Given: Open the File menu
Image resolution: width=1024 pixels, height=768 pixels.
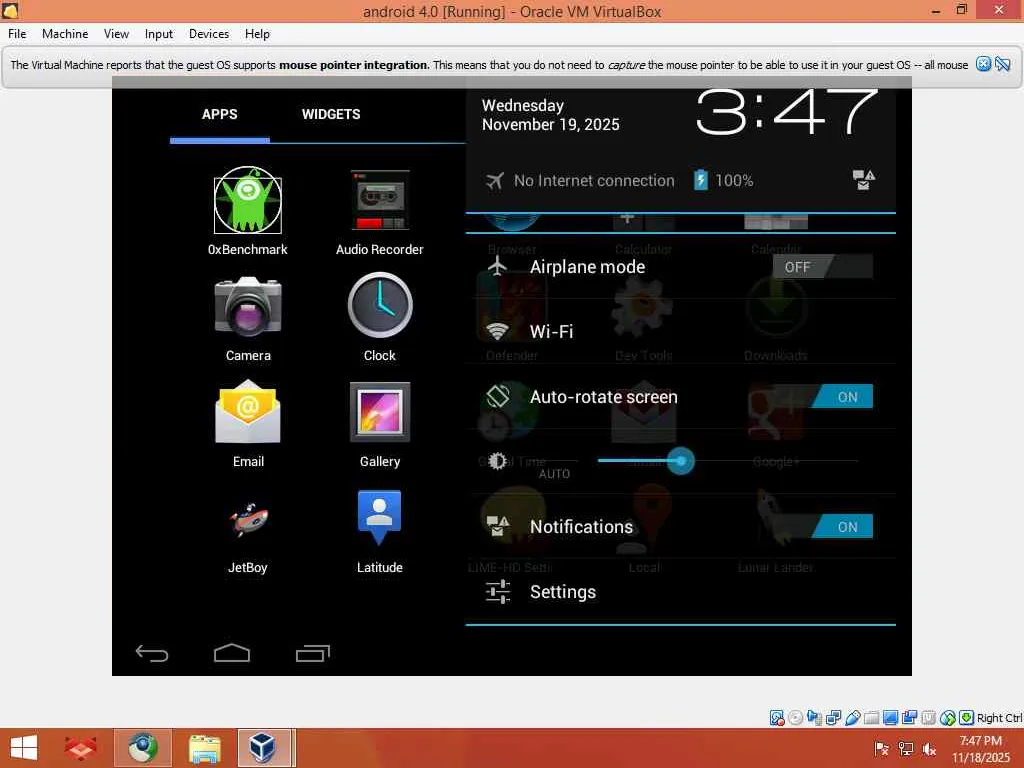Looking at the screenshot, I should click(x=17, y=34).
